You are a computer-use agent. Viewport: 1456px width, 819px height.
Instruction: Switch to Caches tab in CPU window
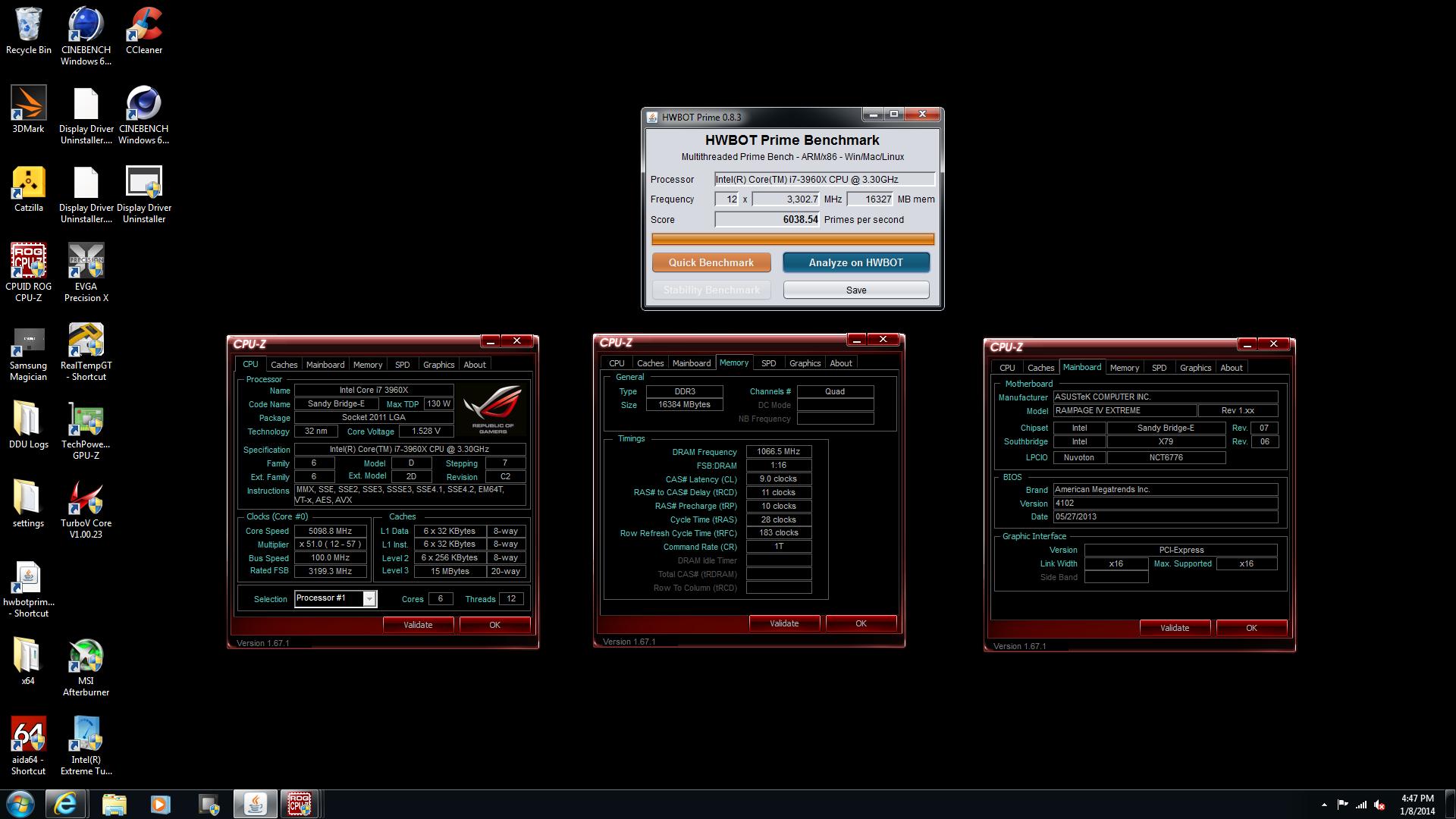pos(284,365)
